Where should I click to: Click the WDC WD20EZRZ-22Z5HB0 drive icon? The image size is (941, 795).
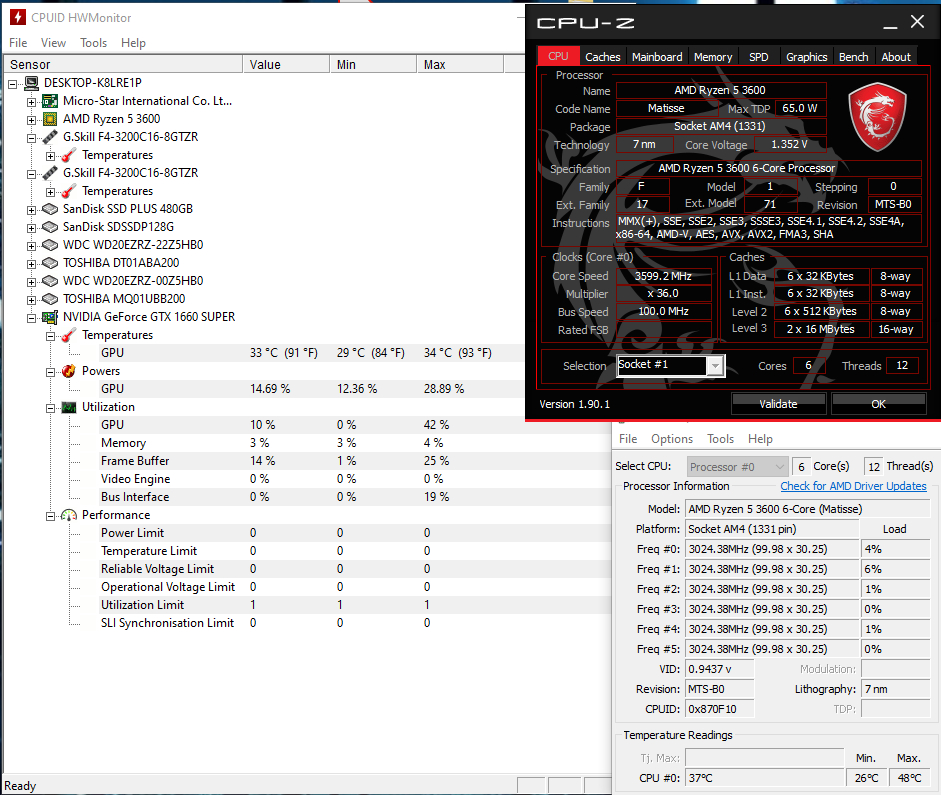click(x=50, y=245)
